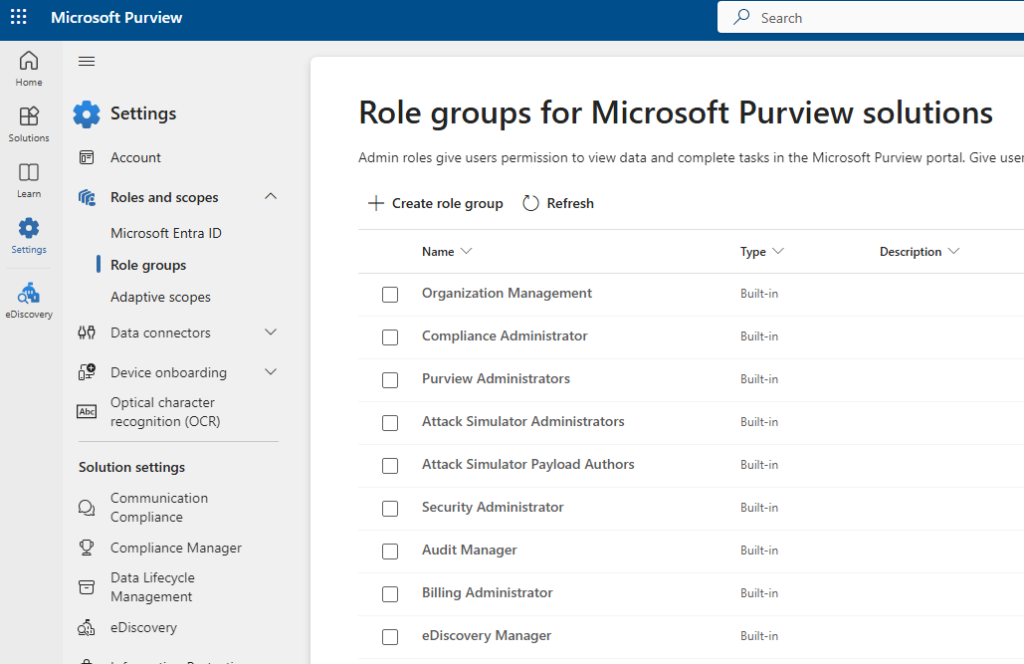Open the Security Administrator role group
This screenshot has height=664, width=1024.
coord(492,507)
